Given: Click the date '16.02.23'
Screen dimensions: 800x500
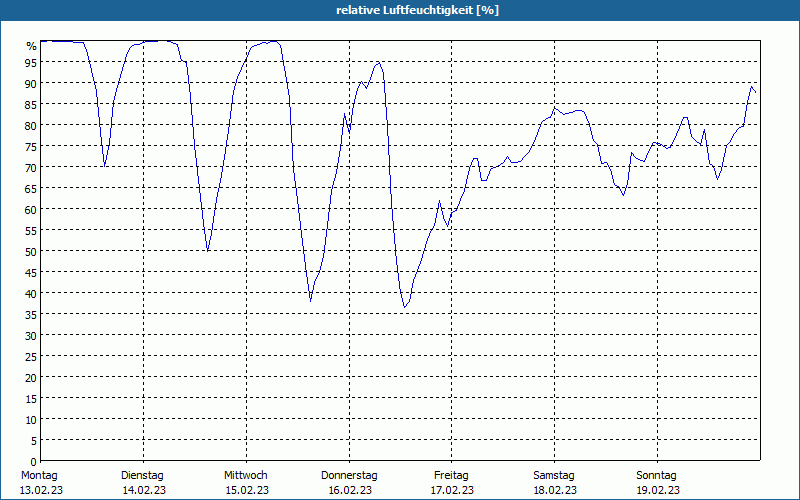Looking at the screenshot, I should [350, 490].
